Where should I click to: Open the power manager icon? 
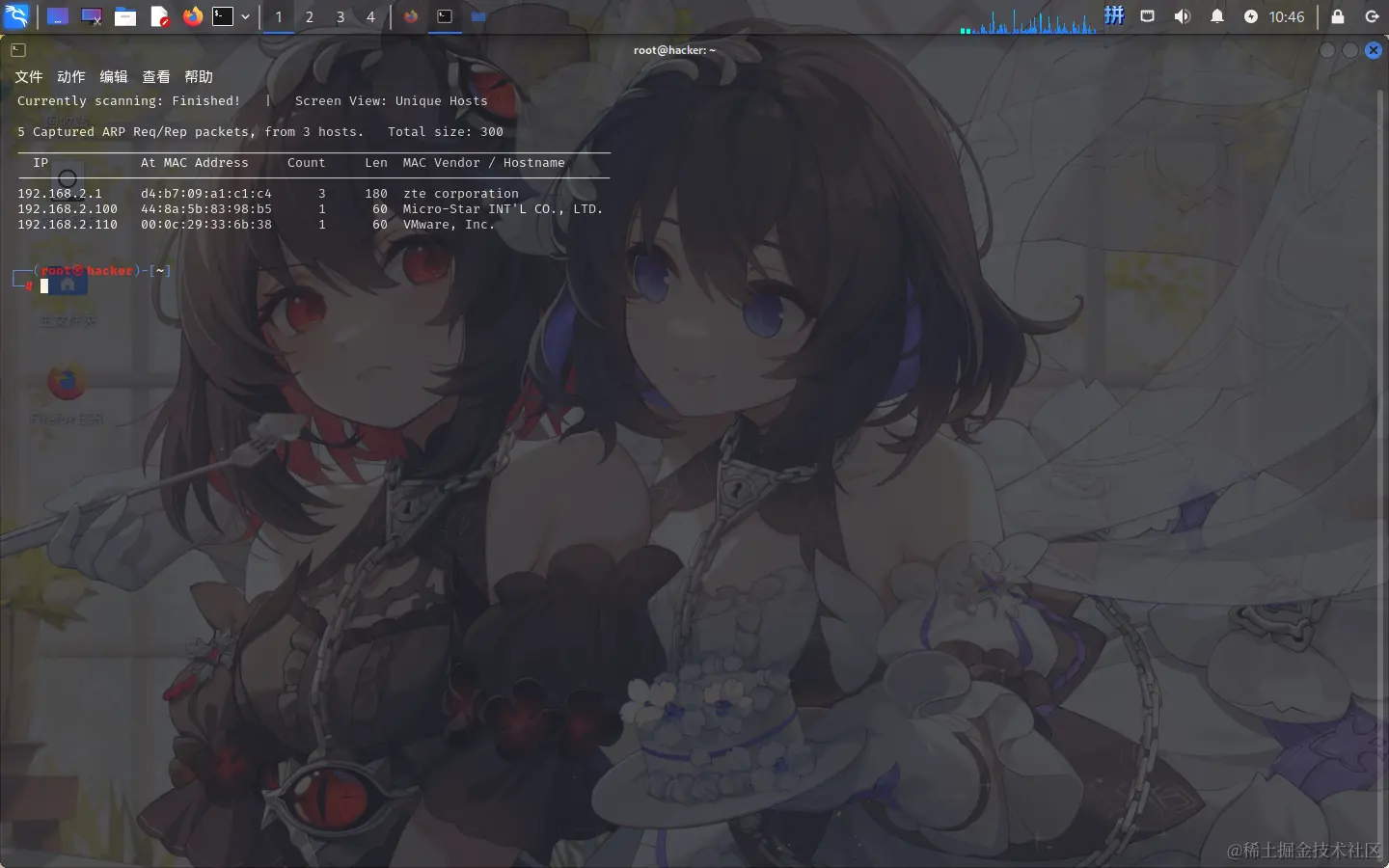(x=1251, y=16)
